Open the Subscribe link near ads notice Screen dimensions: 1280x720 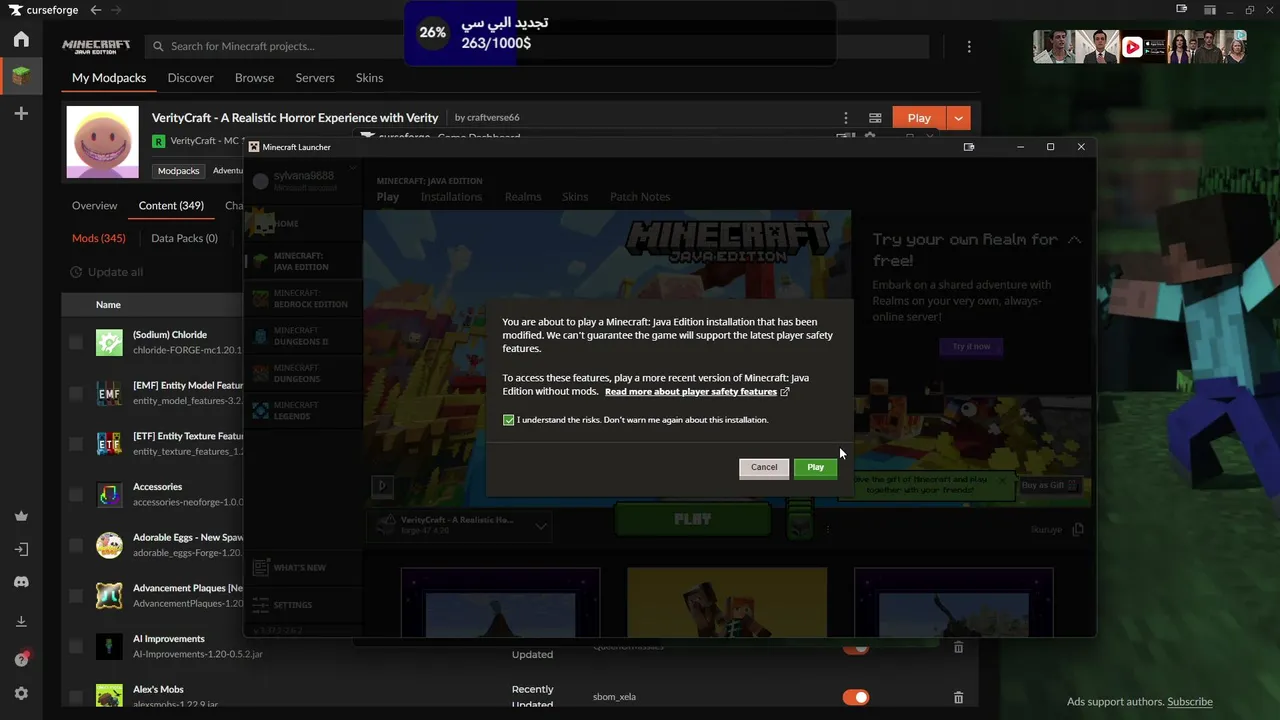(1190, 702)
